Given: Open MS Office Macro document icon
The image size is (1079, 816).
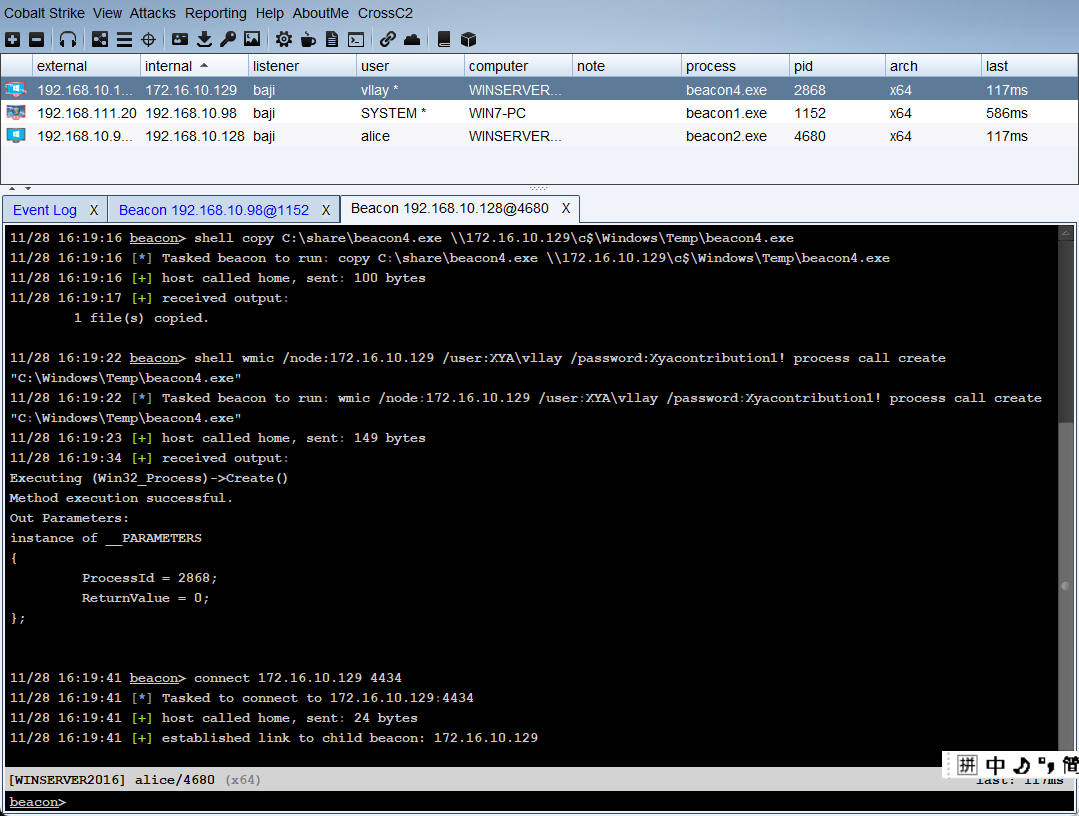Looking at the screenshot, I should point(332,39).
